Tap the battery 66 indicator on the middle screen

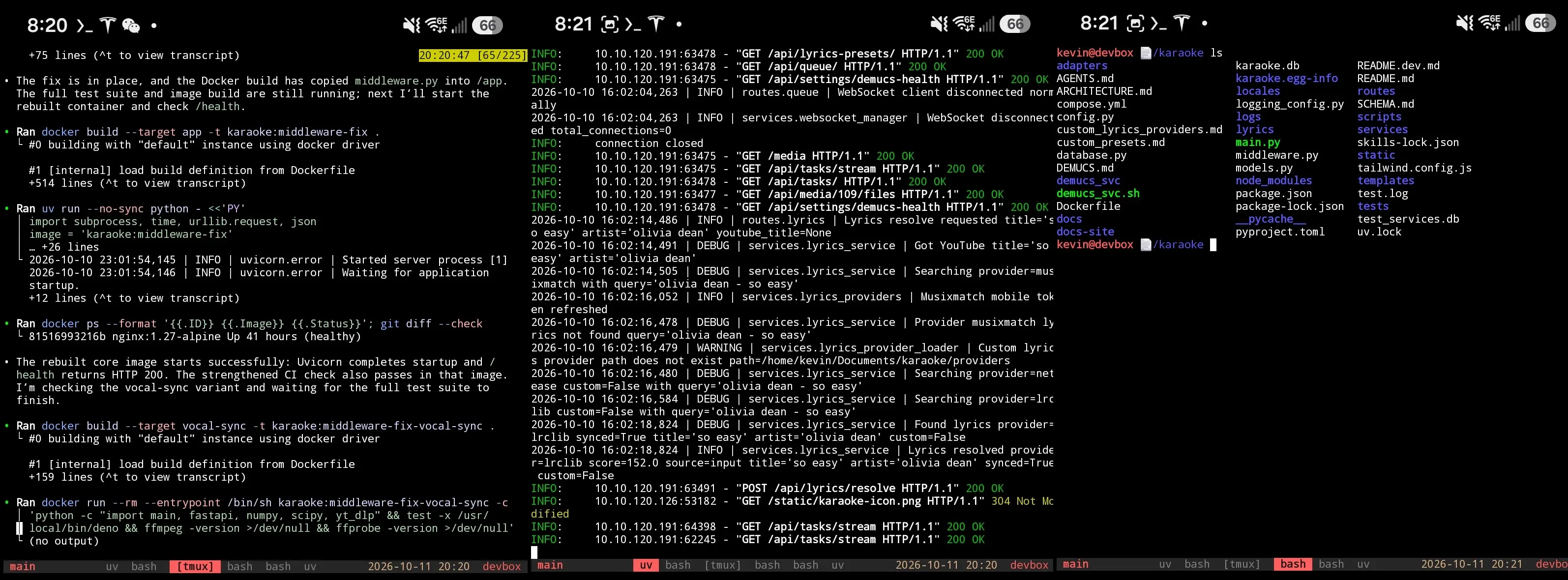1015,24
